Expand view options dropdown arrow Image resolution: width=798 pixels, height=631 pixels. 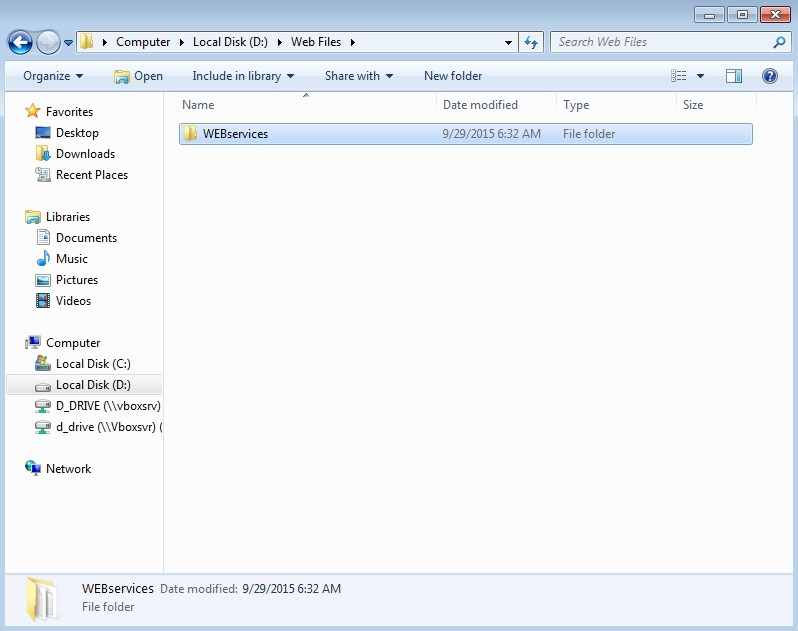point(700,76)
